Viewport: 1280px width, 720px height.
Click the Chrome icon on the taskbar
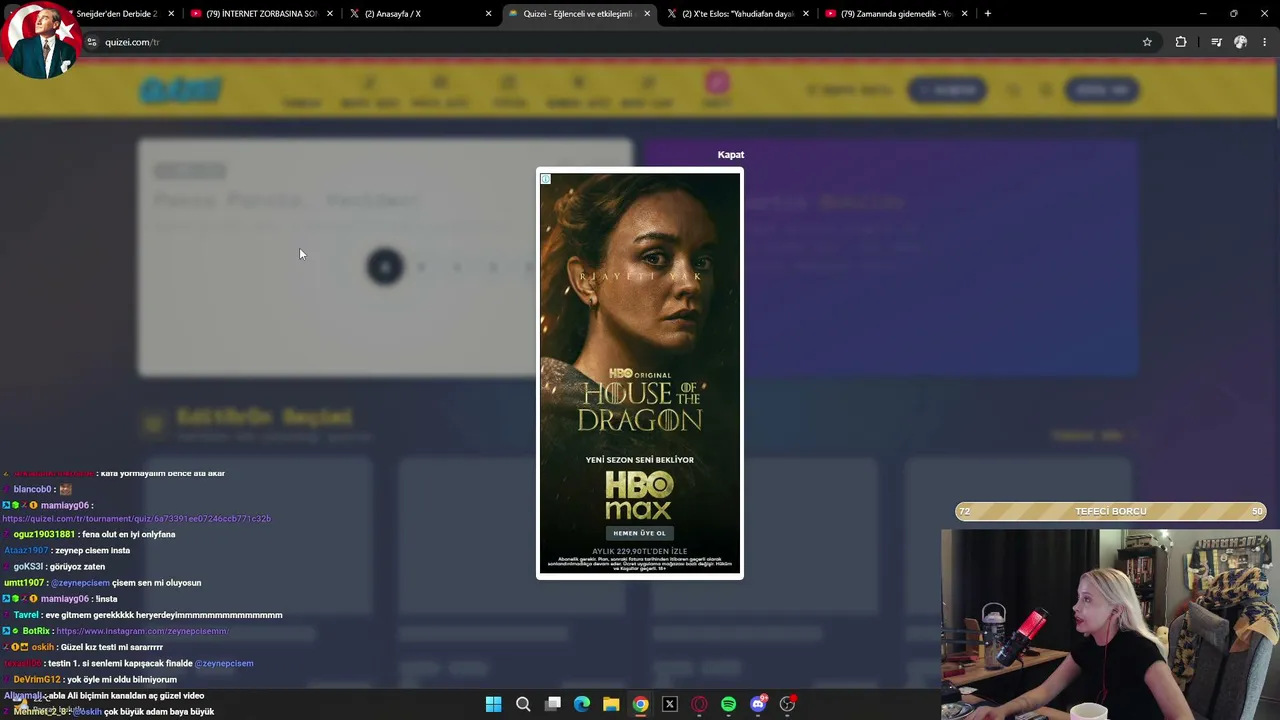click(641, 704)
